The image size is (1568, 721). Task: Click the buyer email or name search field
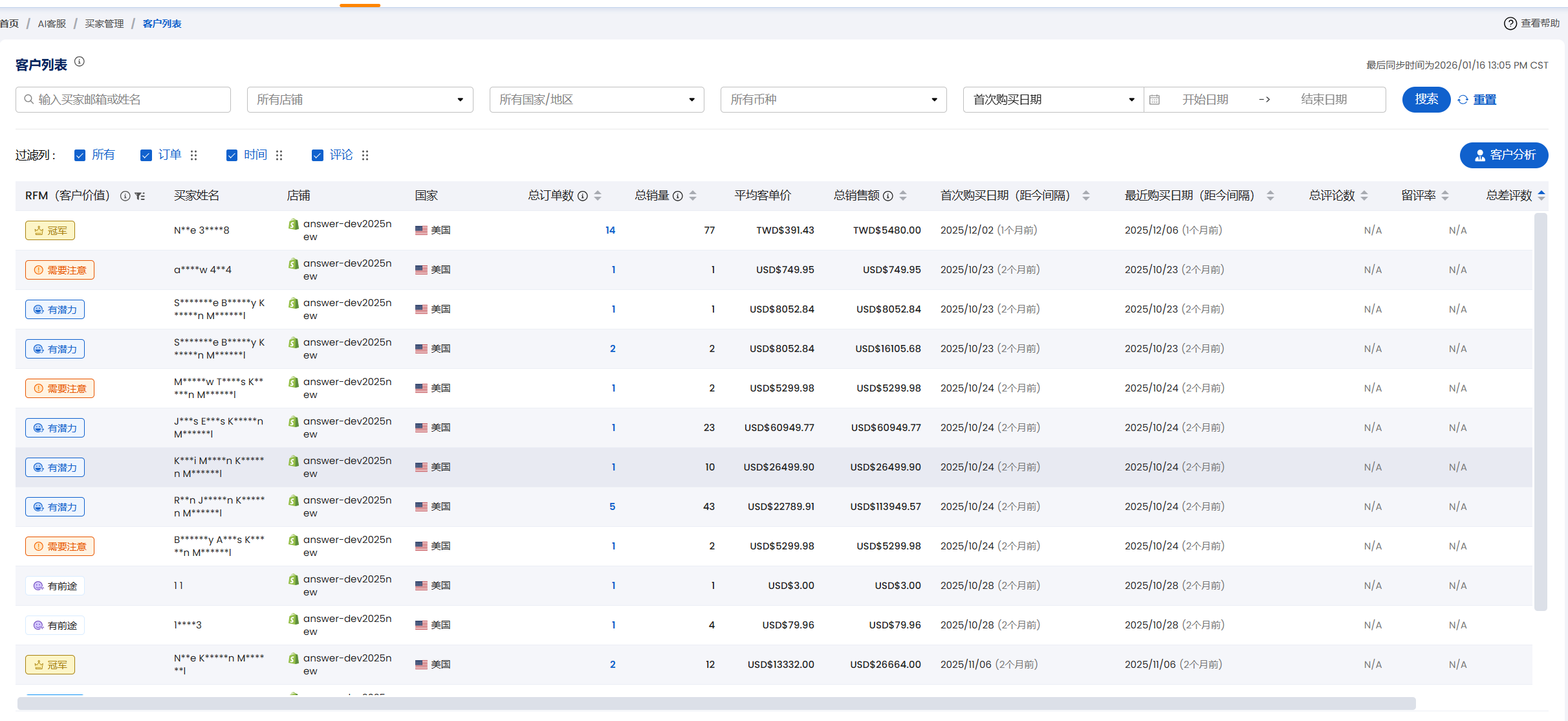point(123,100)
